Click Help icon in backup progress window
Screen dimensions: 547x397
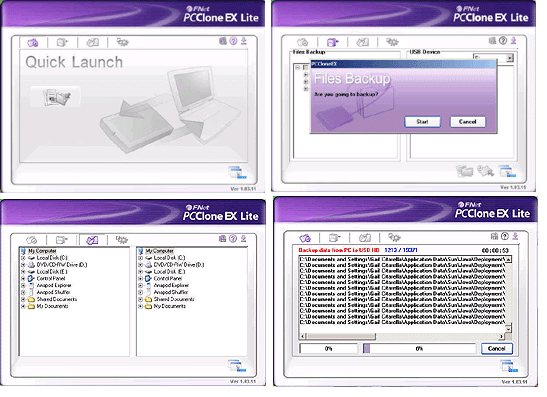504,236
